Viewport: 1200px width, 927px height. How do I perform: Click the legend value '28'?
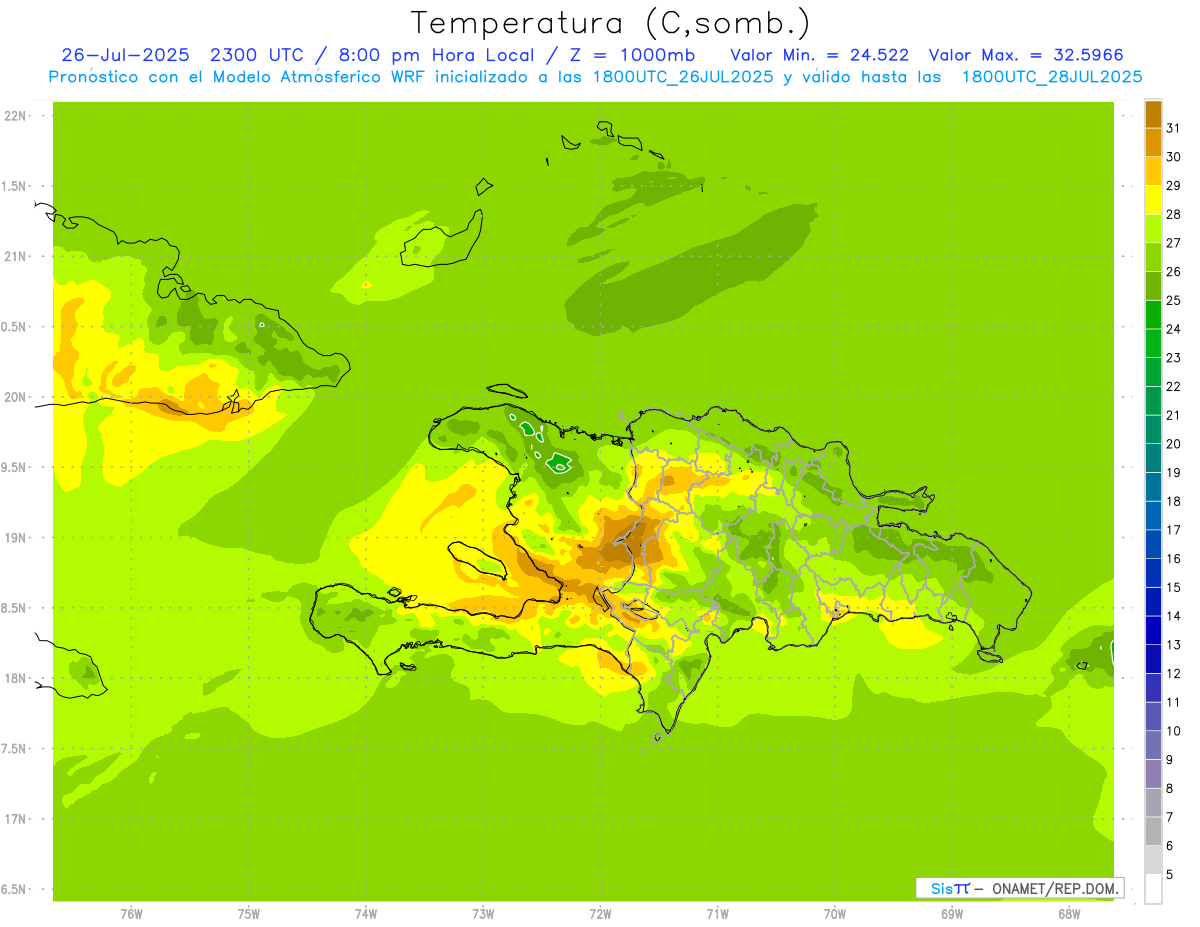(x=1173, y=214)
